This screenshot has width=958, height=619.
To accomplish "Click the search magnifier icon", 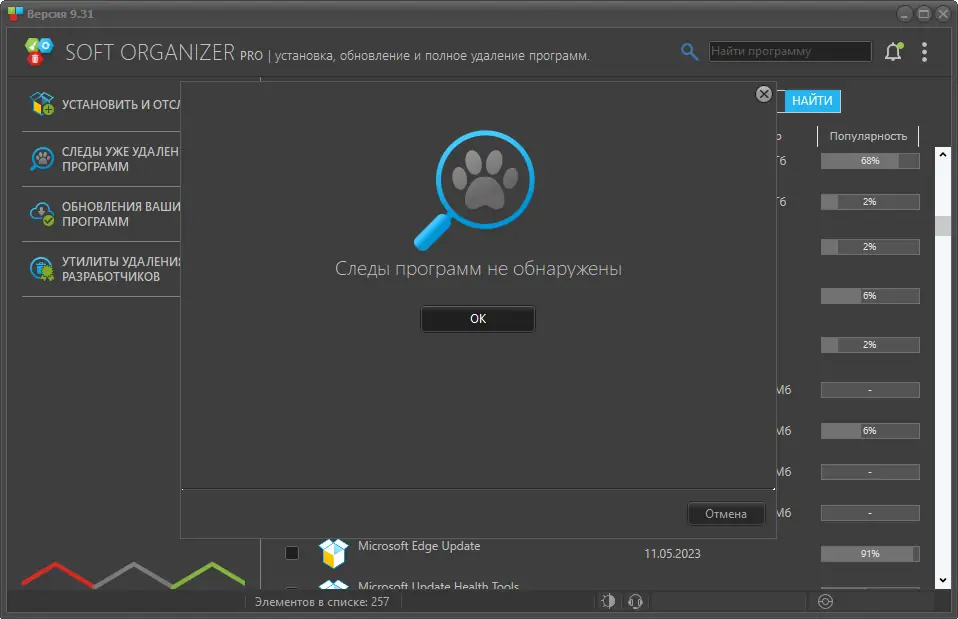I will pyautogui.click(x=689, y=52).
